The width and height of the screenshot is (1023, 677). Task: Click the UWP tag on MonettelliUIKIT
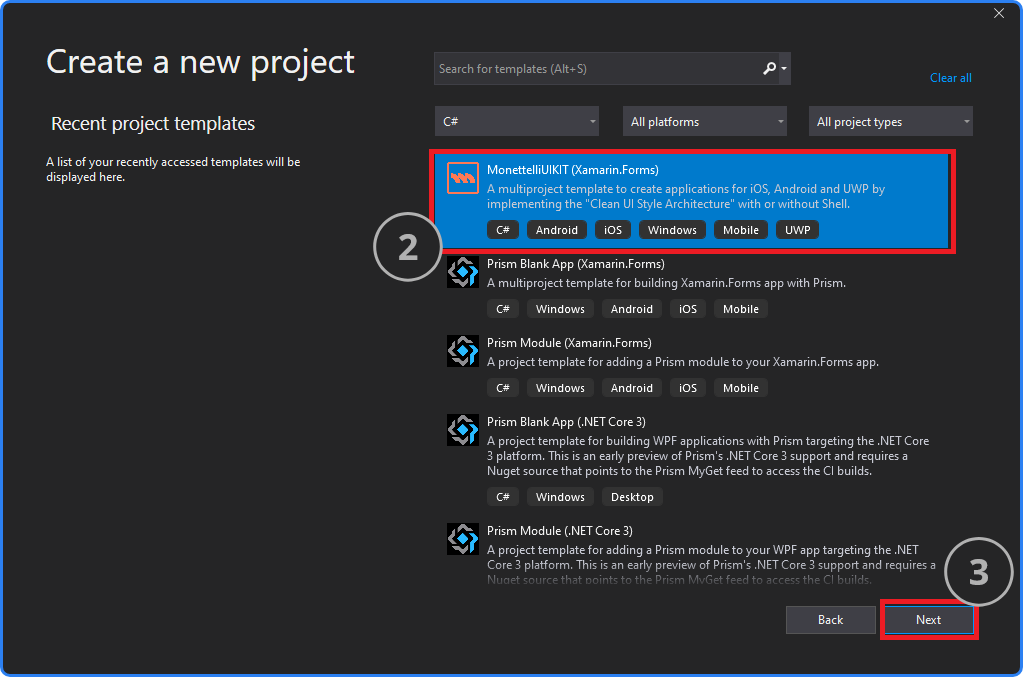[x=797, y=230]
